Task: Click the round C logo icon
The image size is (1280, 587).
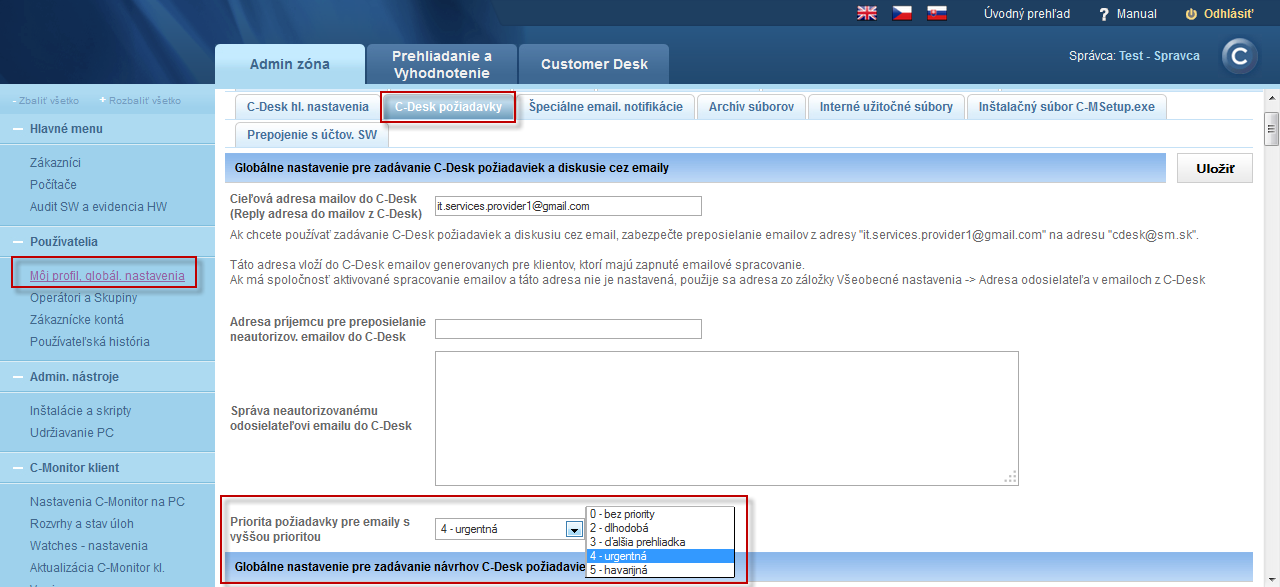Action: 1240,57
